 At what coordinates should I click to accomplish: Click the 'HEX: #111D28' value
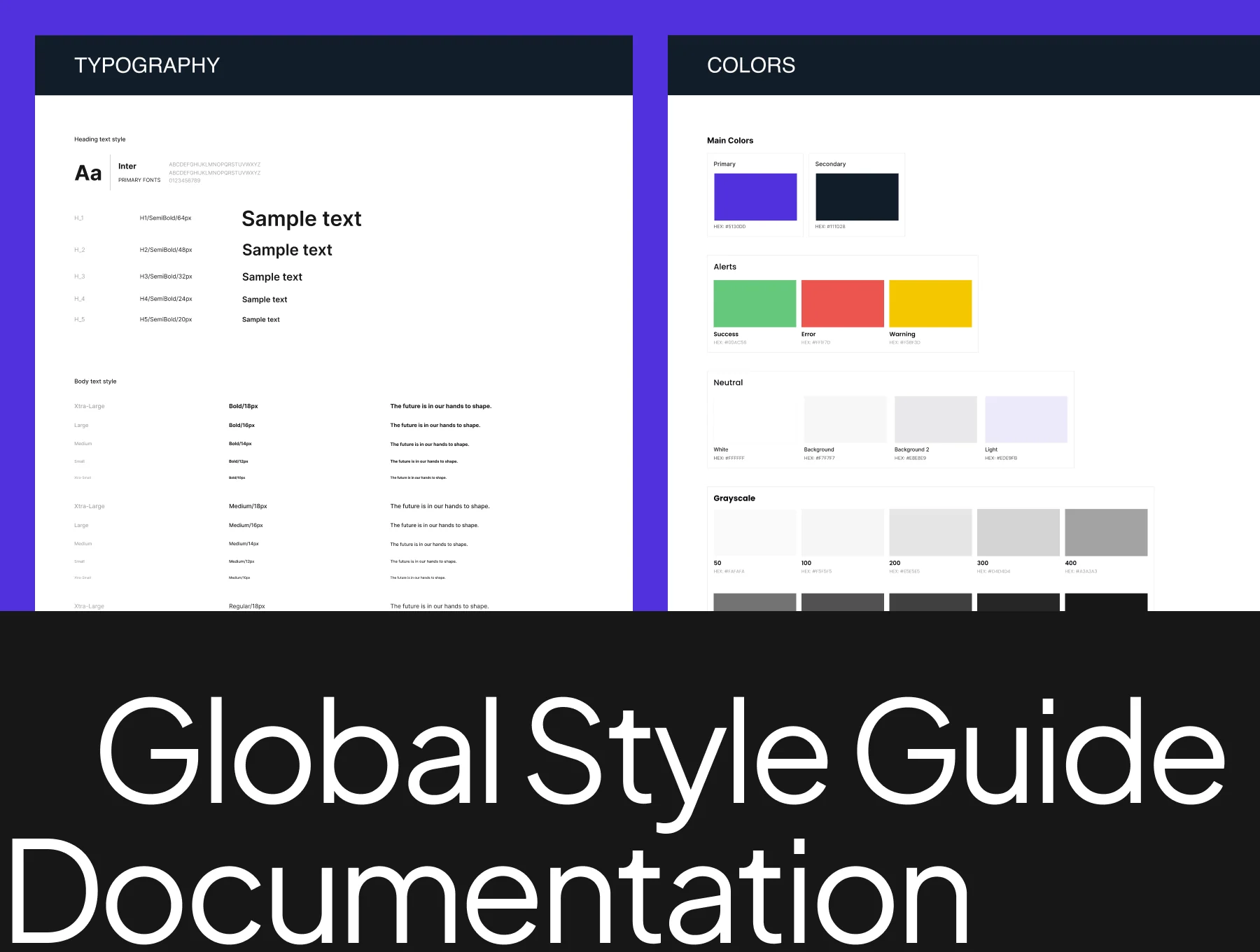[830, 227]
